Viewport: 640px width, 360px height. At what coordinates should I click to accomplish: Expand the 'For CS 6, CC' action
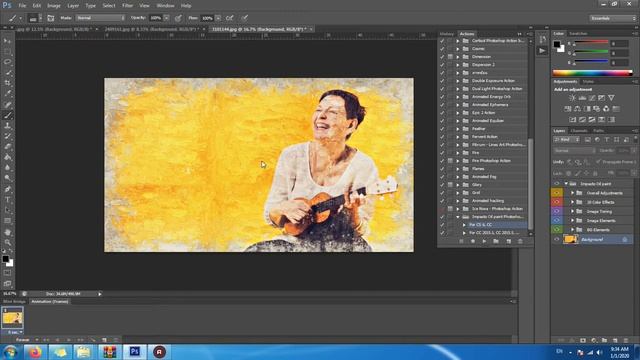click(464, 225)
